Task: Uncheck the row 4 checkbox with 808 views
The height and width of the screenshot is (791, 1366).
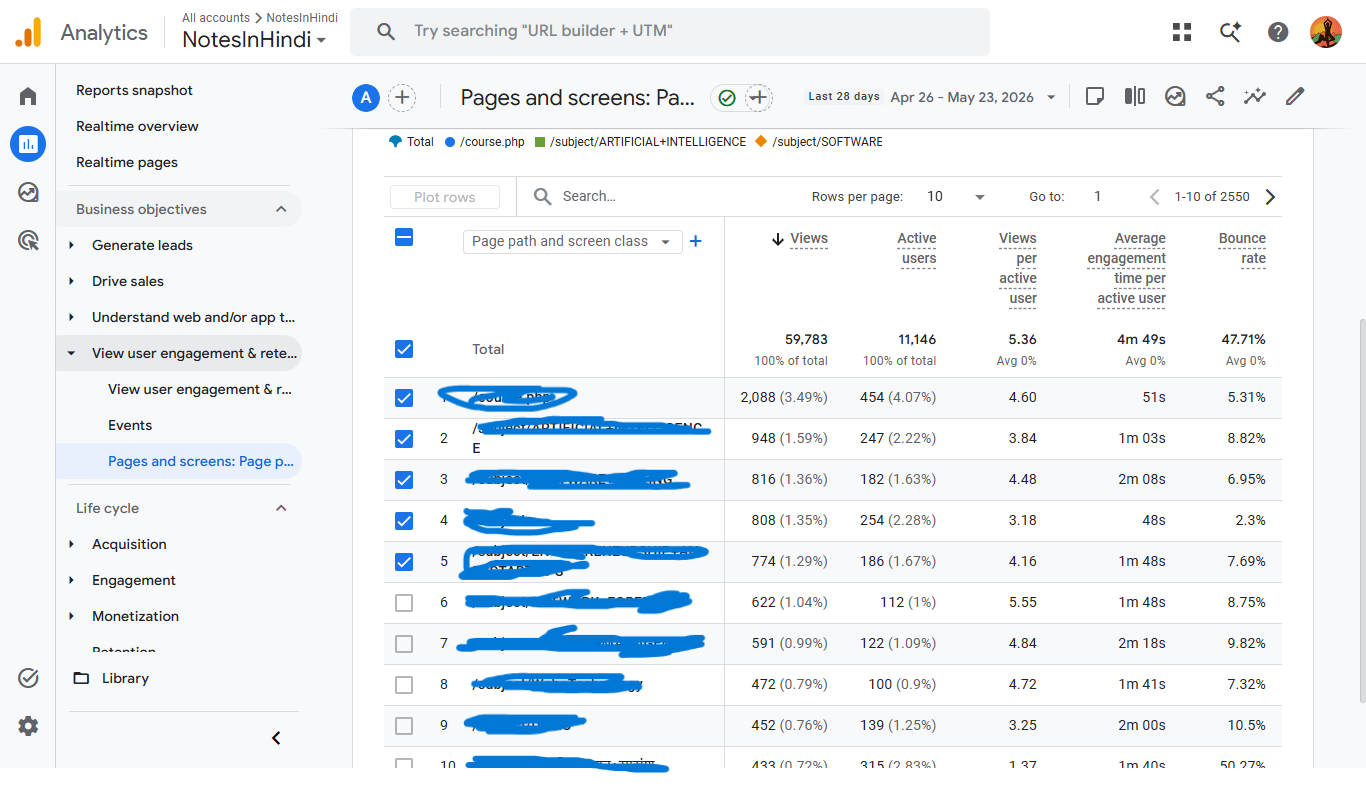Action: tap(404, 521)
